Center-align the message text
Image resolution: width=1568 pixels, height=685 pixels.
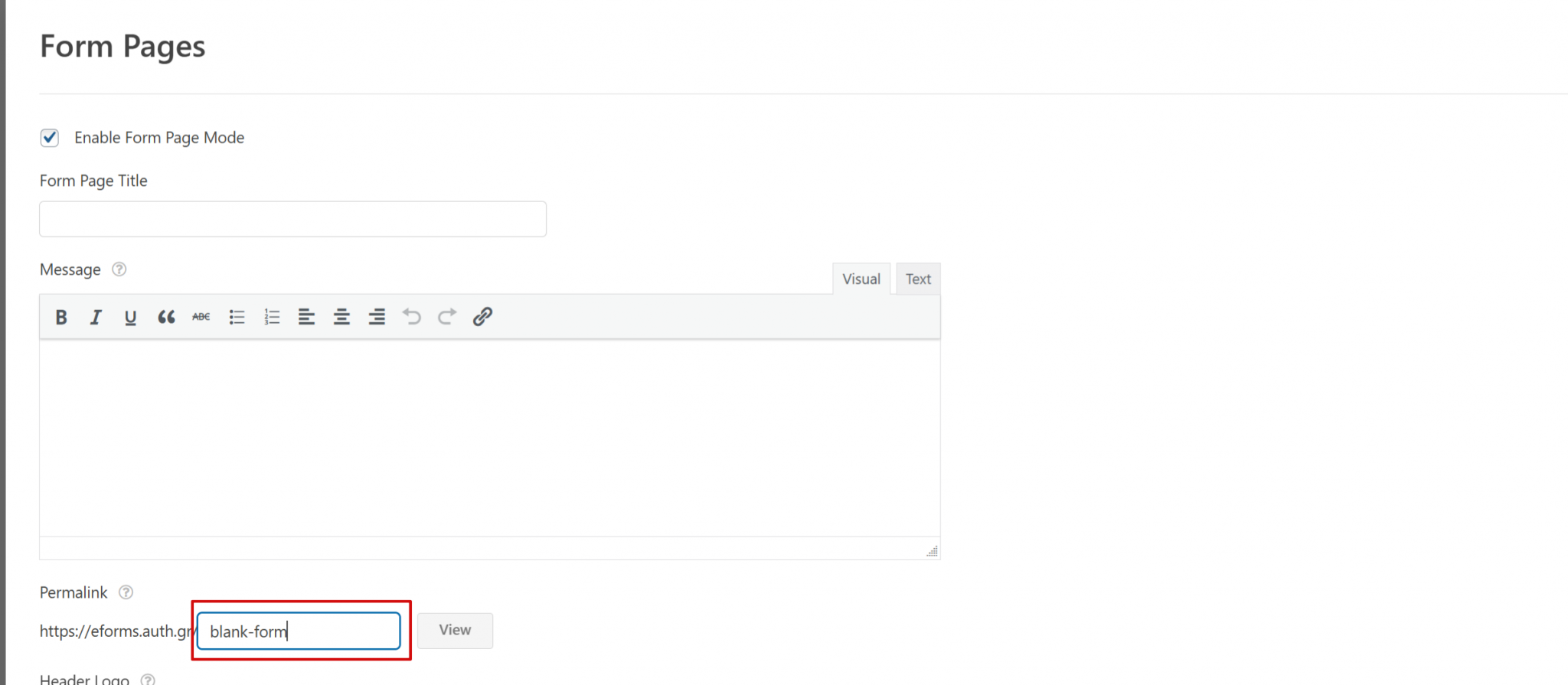341,316
